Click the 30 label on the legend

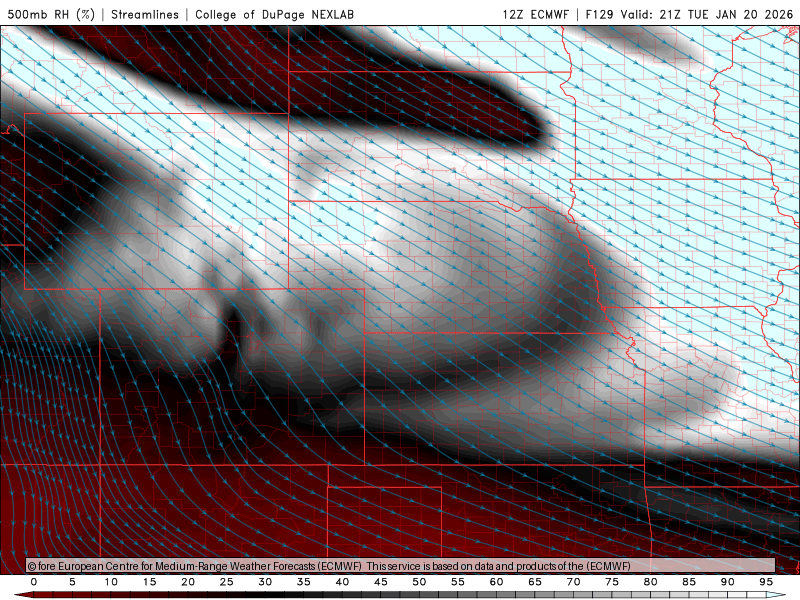click(x=265, y=582)
